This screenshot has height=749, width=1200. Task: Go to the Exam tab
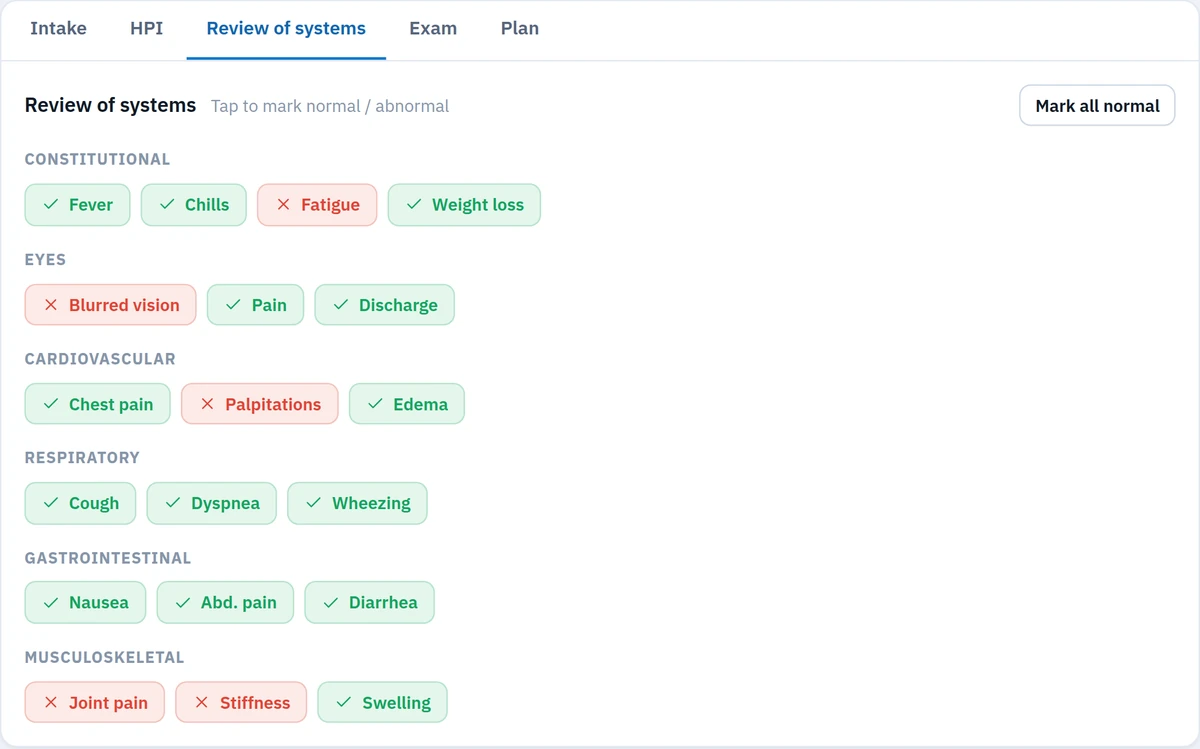tap(433, 28)
